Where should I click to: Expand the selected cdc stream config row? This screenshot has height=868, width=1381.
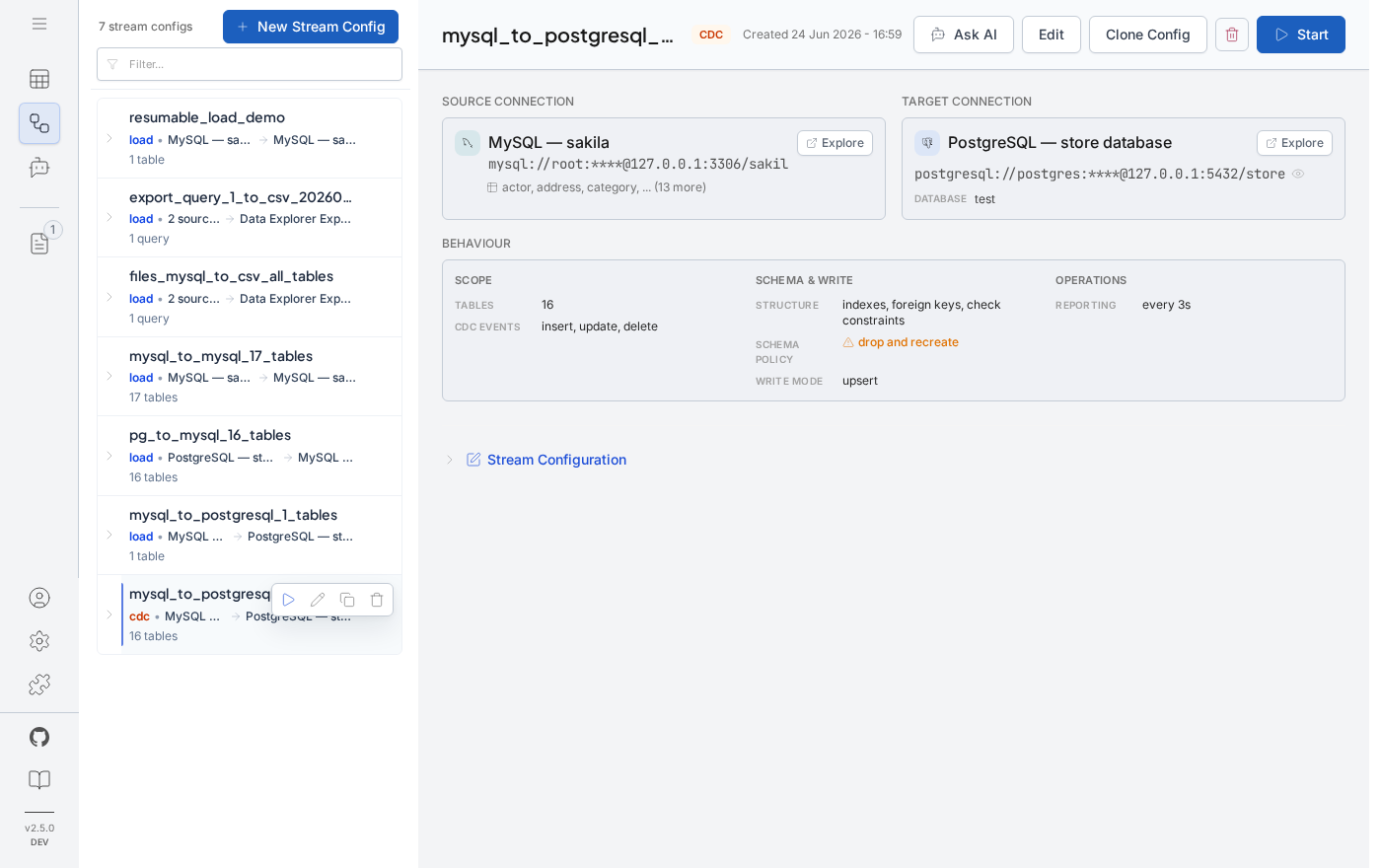coord(109,615)
